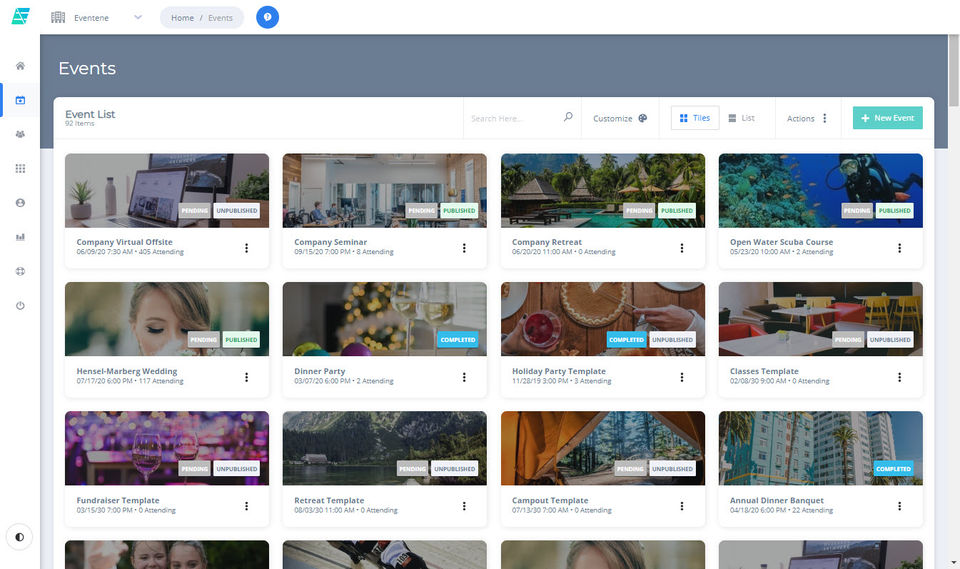960x569 pixels.
Task: Click the '92 Items' count text
Action: [80, 124]
